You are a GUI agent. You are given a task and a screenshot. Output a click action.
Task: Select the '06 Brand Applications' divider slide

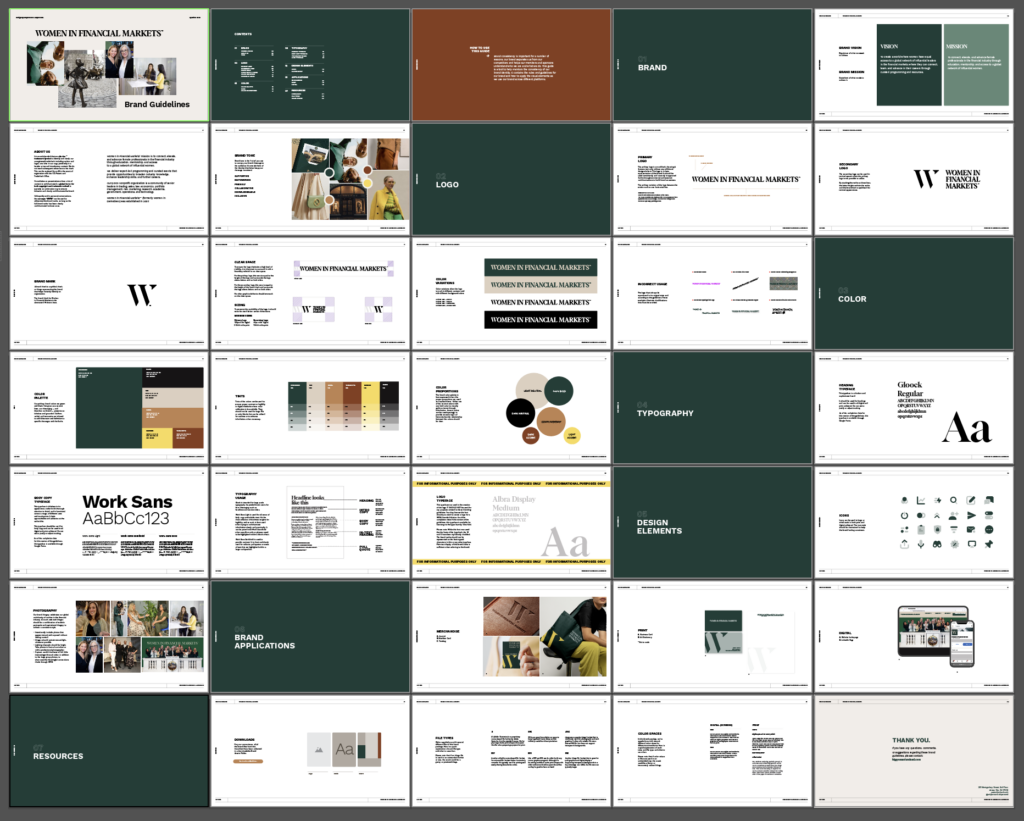310,636
